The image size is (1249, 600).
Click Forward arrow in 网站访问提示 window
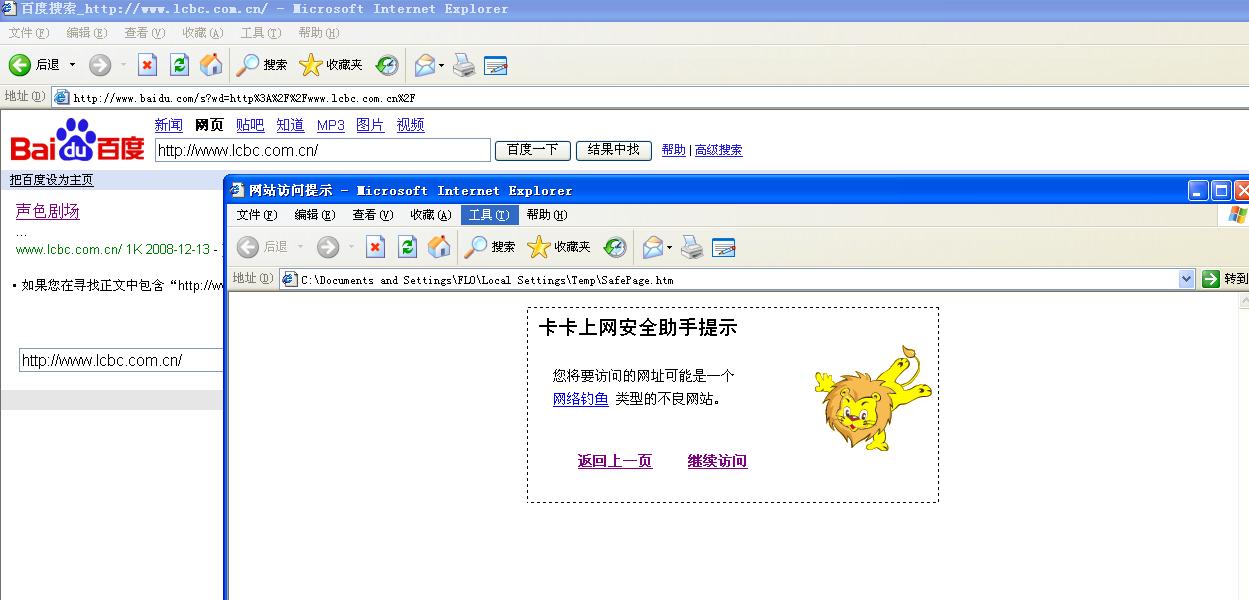[x=327, y=247]
